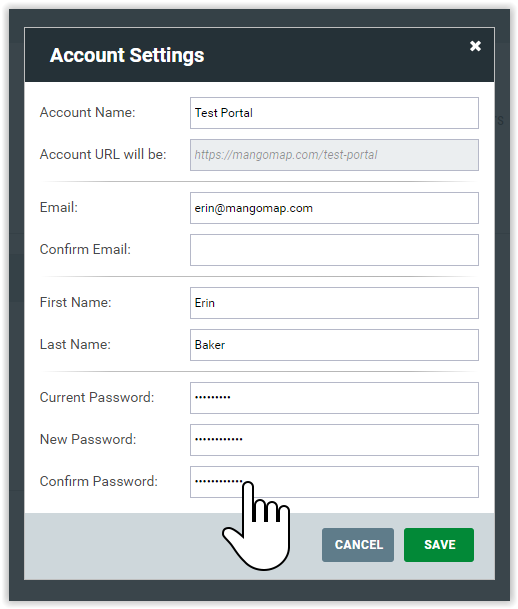This screenshot has height=609, width=518.
Task: Click the Account Name field containing Test Portal
Action: click(334, 113)
